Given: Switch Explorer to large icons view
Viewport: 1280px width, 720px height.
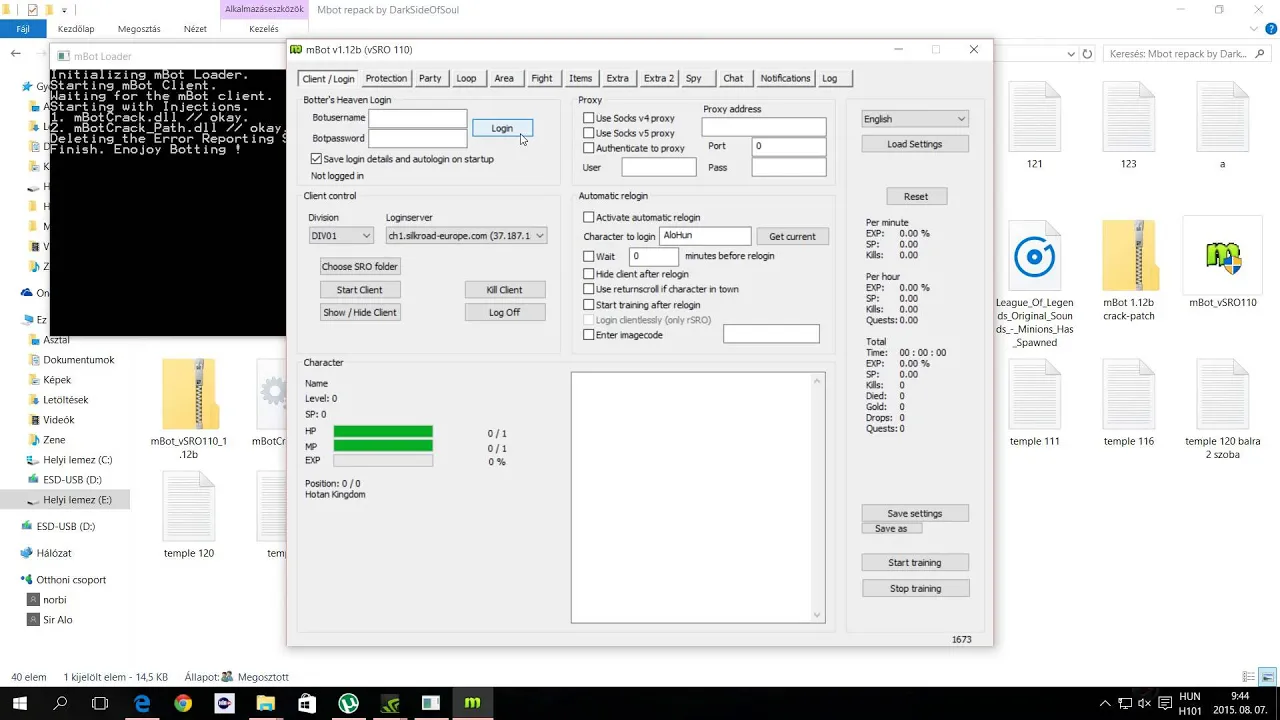Looking at the screenshot, I should pos(1267,677).
